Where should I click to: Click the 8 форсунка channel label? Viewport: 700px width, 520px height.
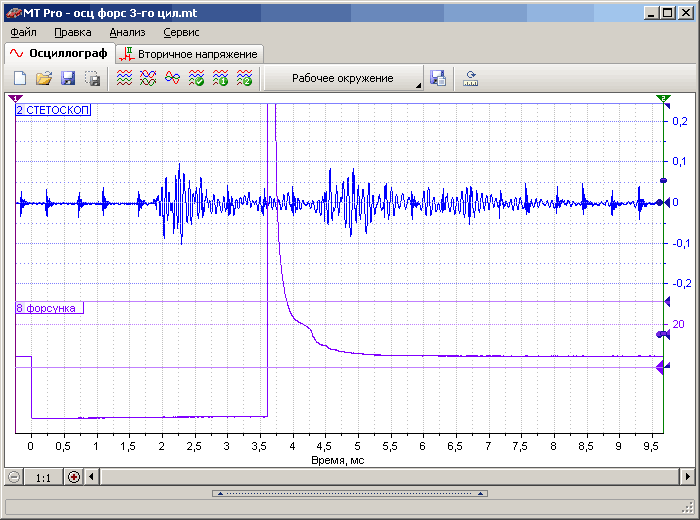tap(49, 308)
